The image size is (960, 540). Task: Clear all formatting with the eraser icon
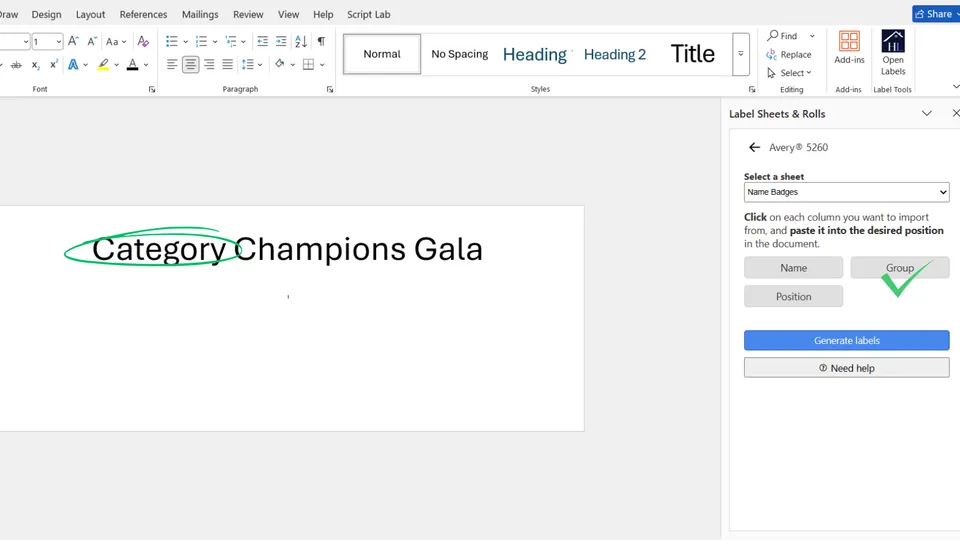click(x=143, y=41)
